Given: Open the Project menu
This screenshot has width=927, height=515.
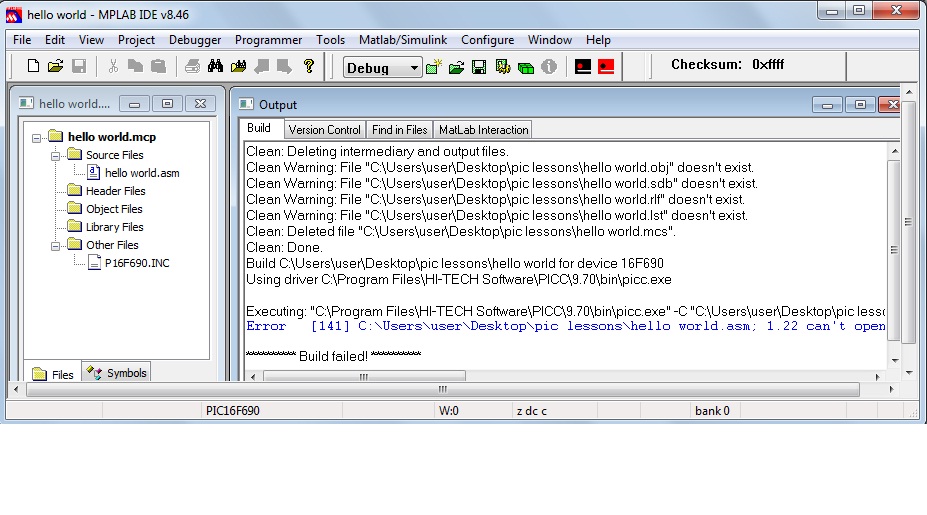Looking at the screenshot, I should click(x=136, y=40).
